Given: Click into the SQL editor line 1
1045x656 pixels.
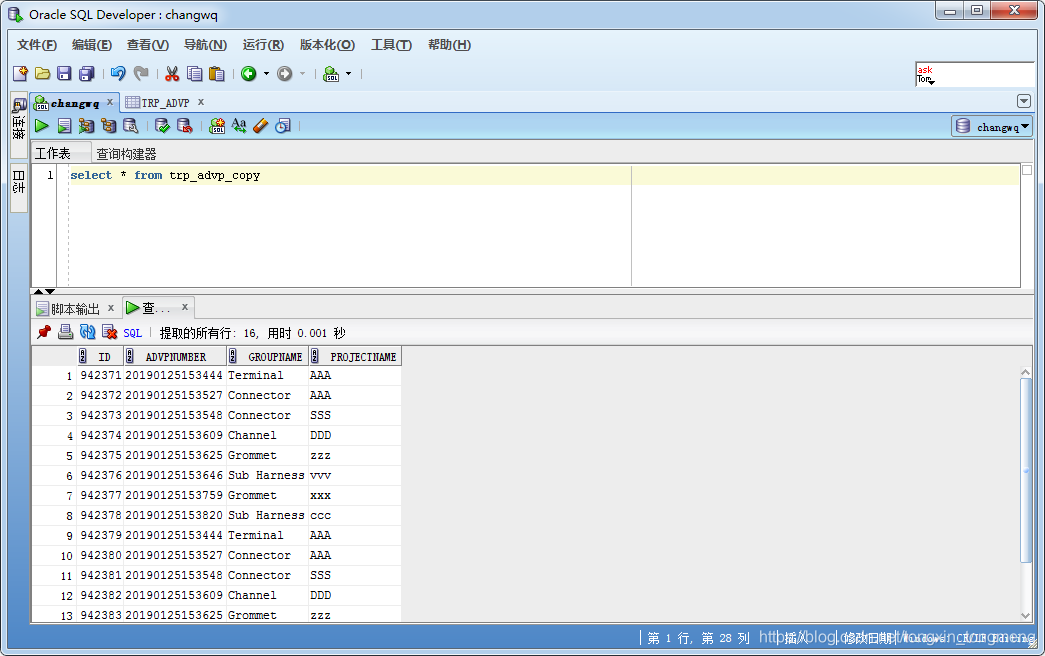Looking at the screenshot, I should click(x=544, y=175).
